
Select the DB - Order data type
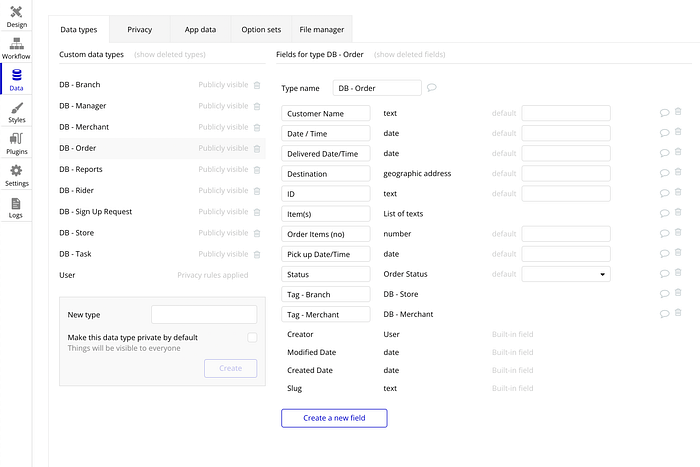162,148
